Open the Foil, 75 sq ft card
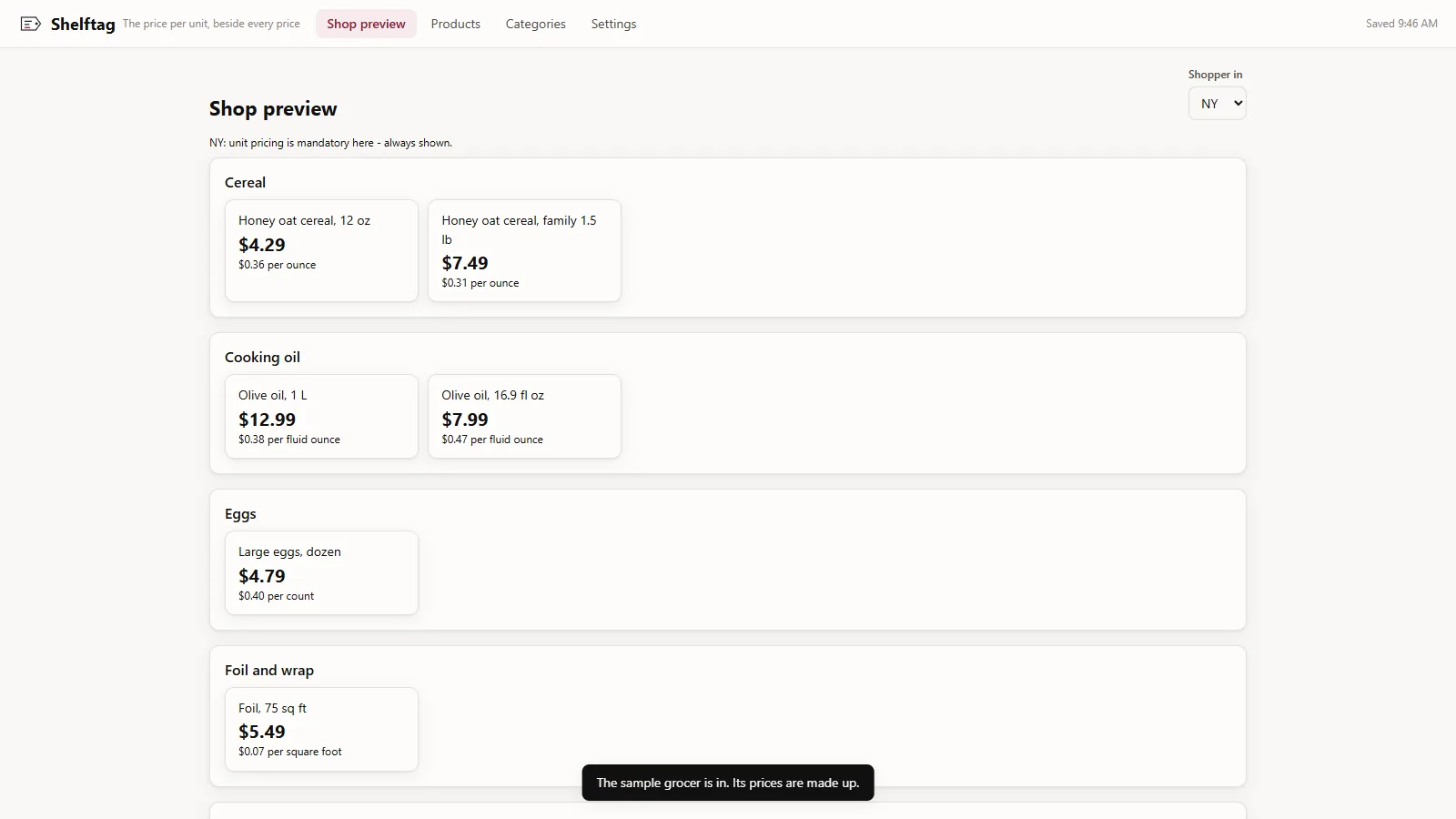Screen dimensions: 1456x819 [x=321, y=729]
